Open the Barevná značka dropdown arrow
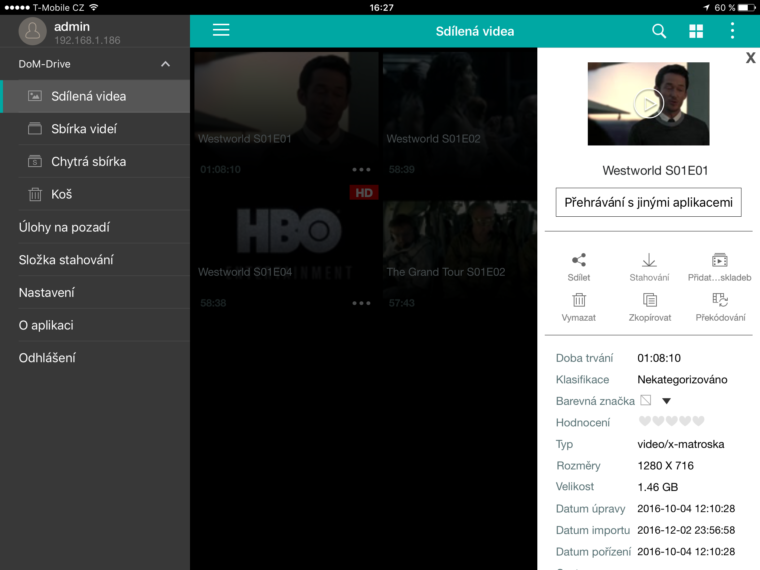 click(x=666, y=401)
